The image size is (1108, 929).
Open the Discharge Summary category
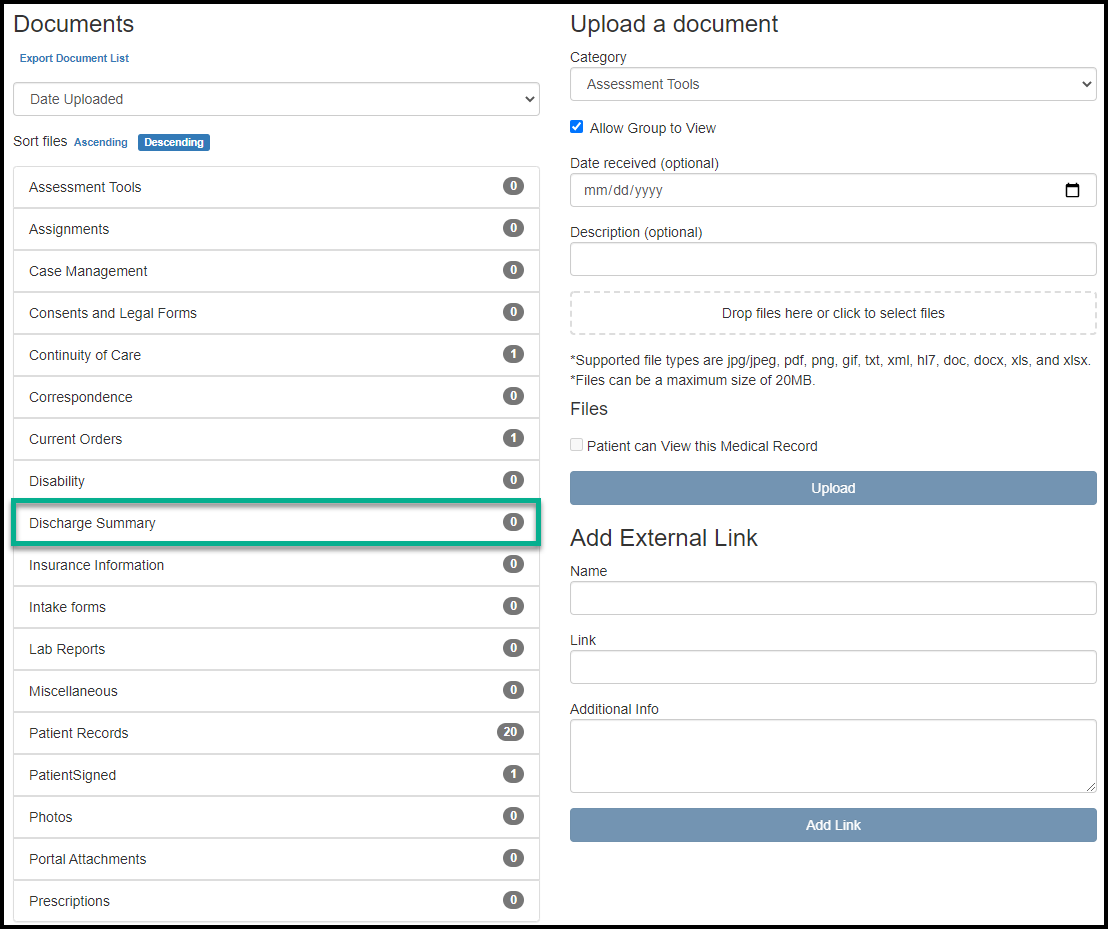tap(93, 523)
